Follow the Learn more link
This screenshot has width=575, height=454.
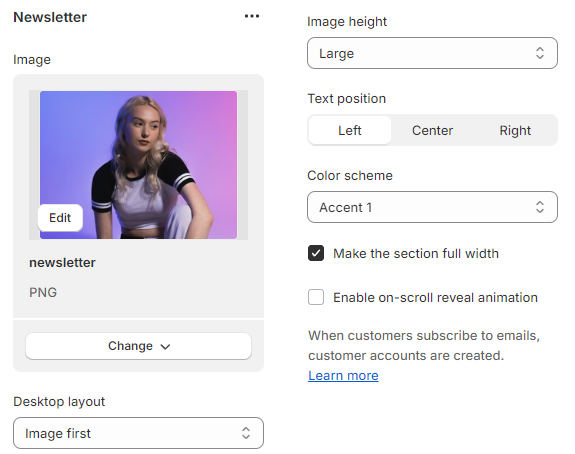coord(343,375)
